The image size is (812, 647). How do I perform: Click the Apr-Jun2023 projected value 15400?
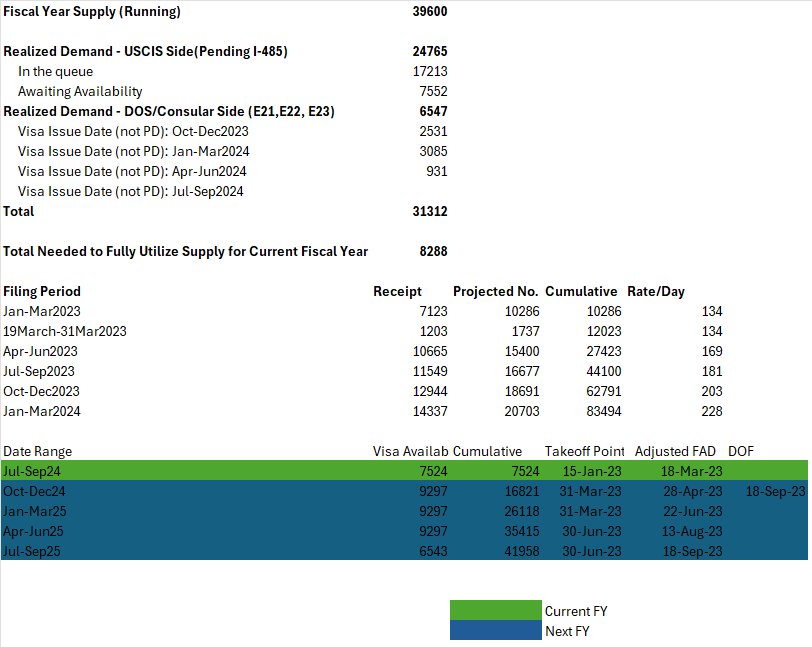[522, 351]
